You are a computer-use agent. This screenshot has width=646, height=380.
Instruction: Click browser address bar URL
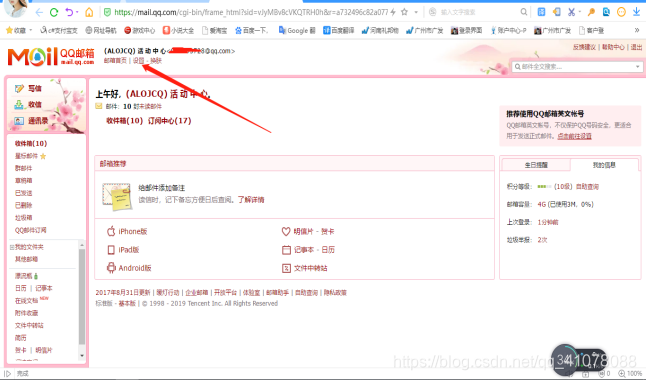(x=251, y=12)
